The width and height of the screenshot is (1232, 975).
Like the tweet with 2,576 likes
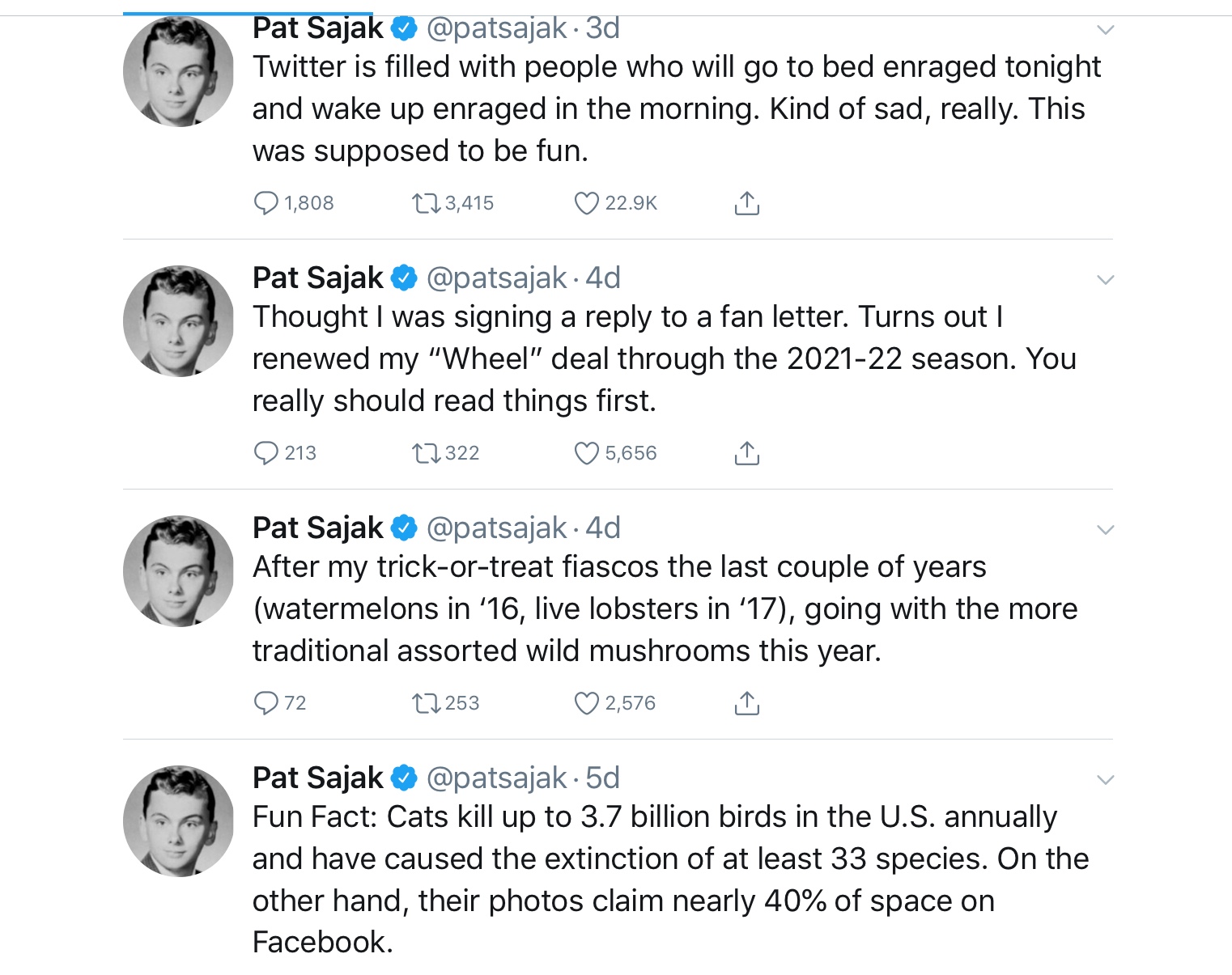click(x=586, y=702)
